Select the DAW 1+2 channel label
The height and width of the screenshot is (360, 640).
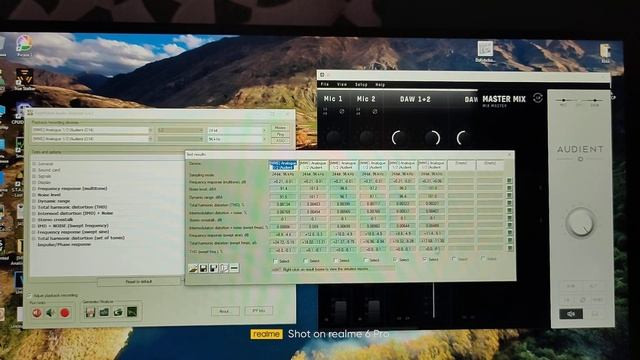pos(415,99)
